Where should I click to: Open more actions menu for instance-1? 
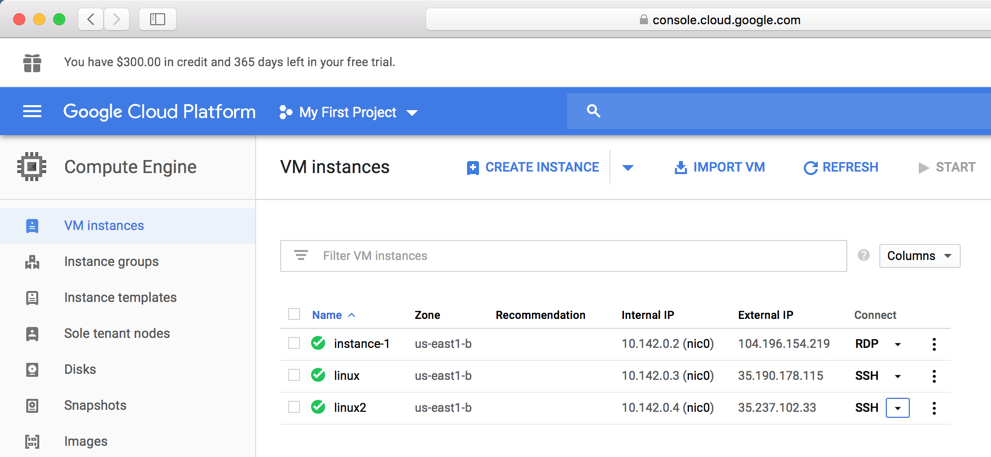[934, 344]
